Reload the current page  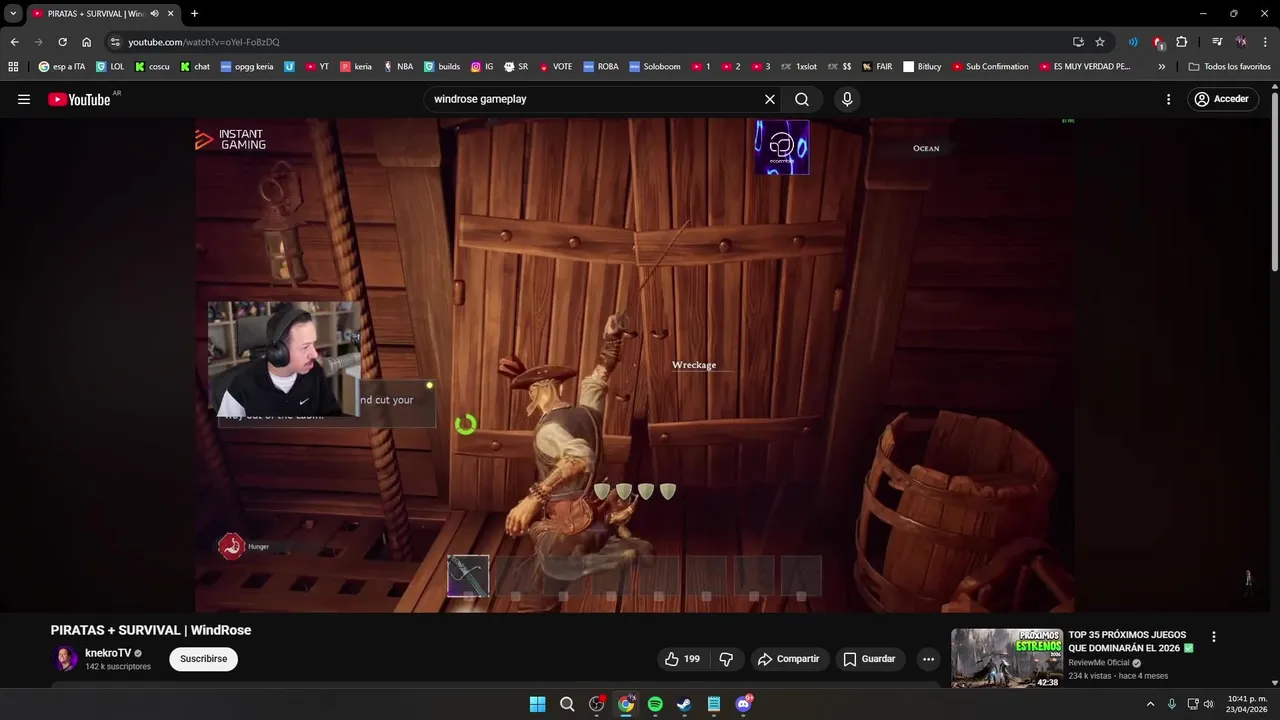(x=62, y=42)
